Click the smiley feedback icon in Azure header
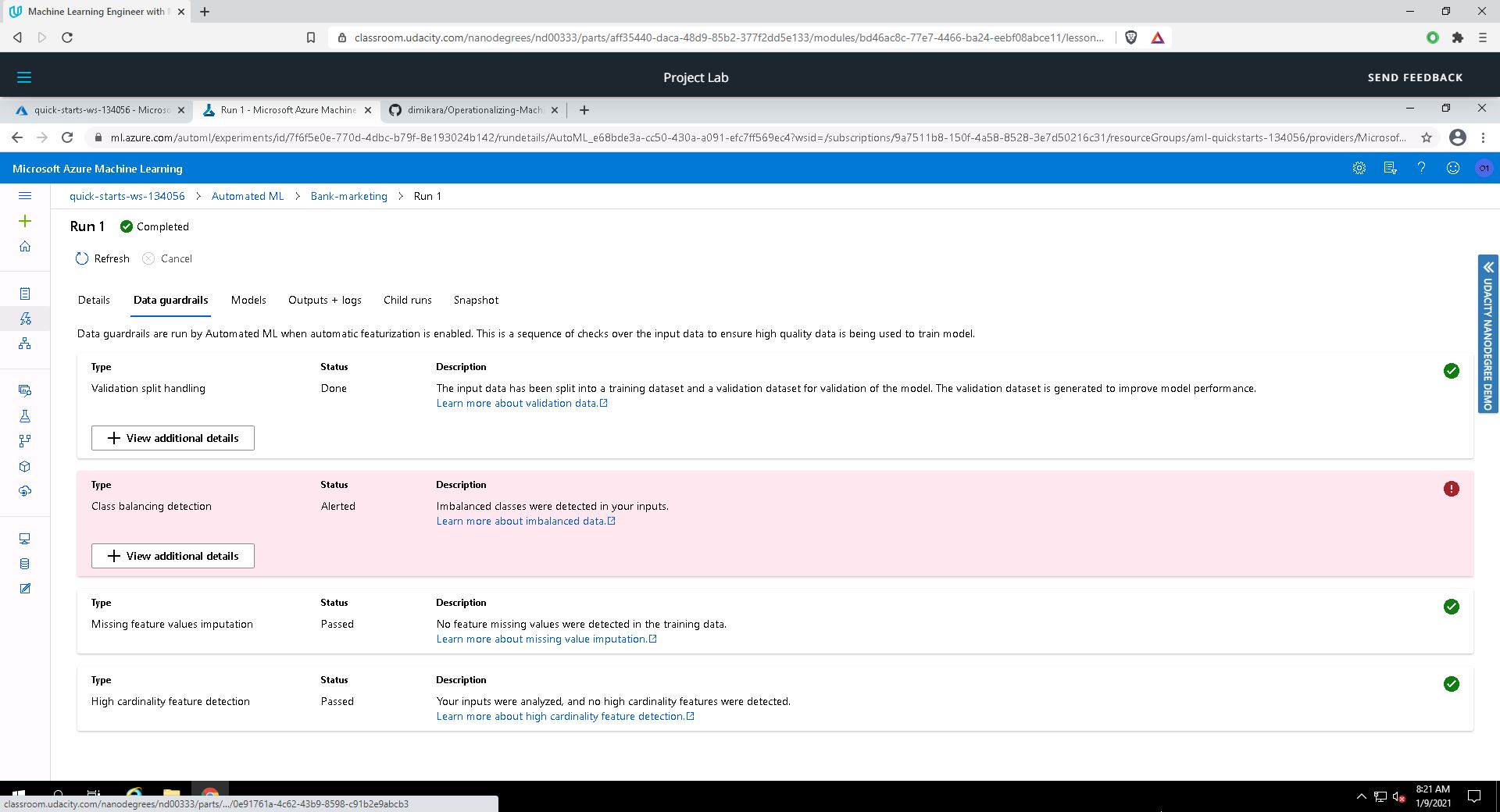 click(1453, 169)
